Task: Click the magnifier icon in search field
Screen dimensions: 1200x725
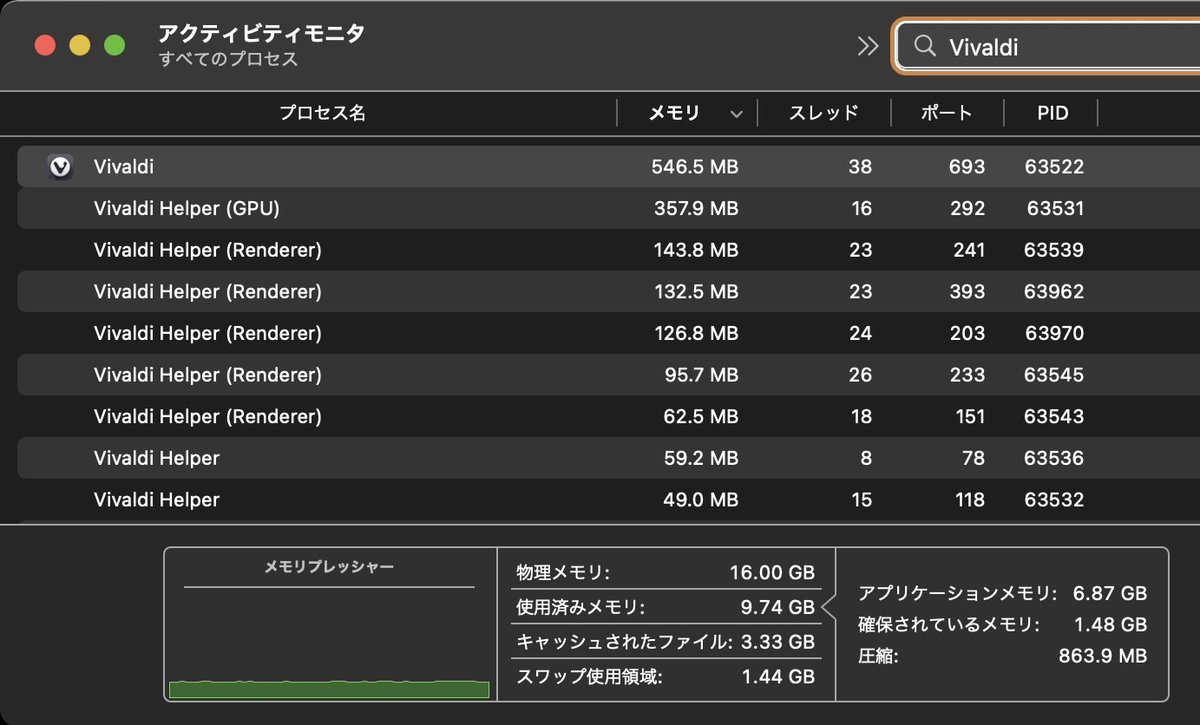Action: tap(926, 46)
